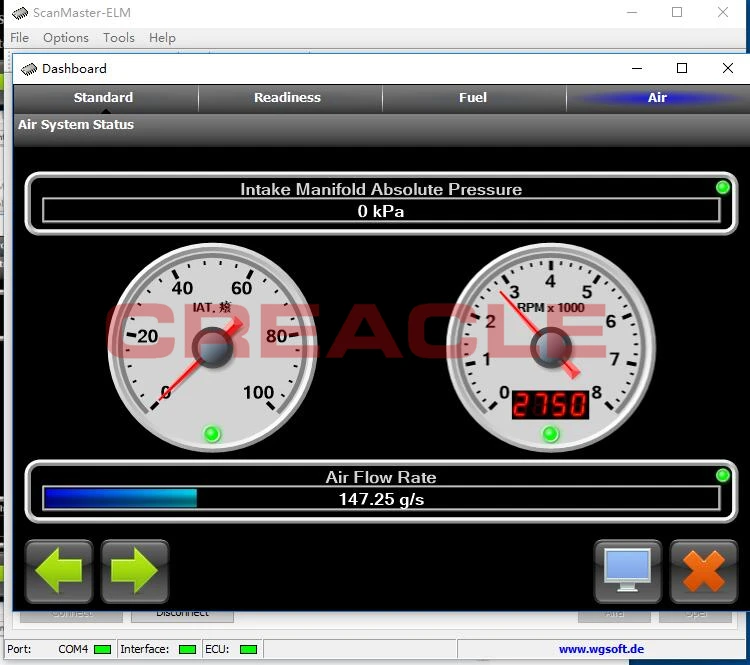
Task: Click the 'COM4' port text
Action: click(x=73, y=649)
